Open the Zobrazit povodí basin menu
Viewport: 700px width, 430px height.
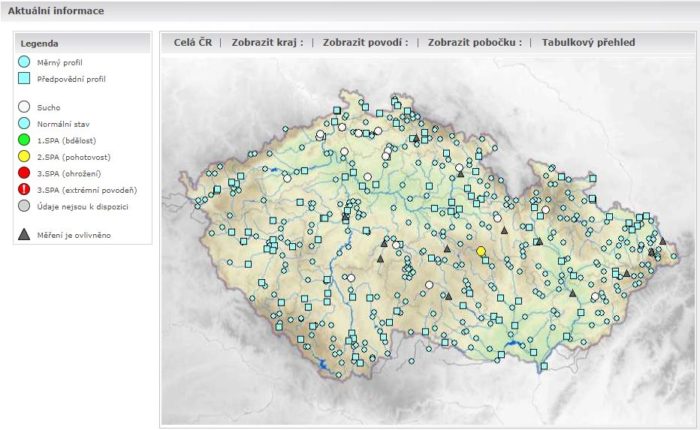[x=366, y=42]
